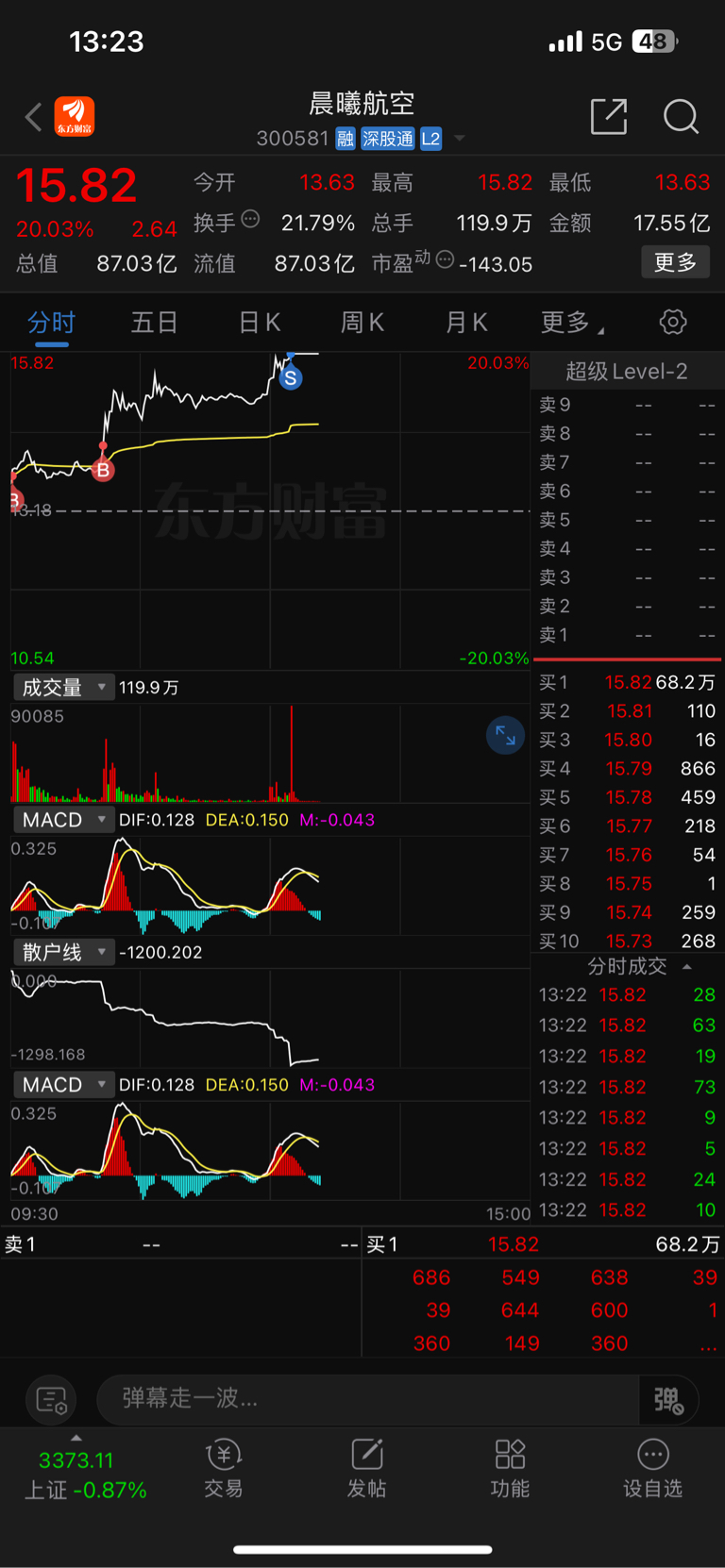Open the danmaku settings icon
The image size is (725, 1568).
pyautogui.click(x=52, y=1399)
